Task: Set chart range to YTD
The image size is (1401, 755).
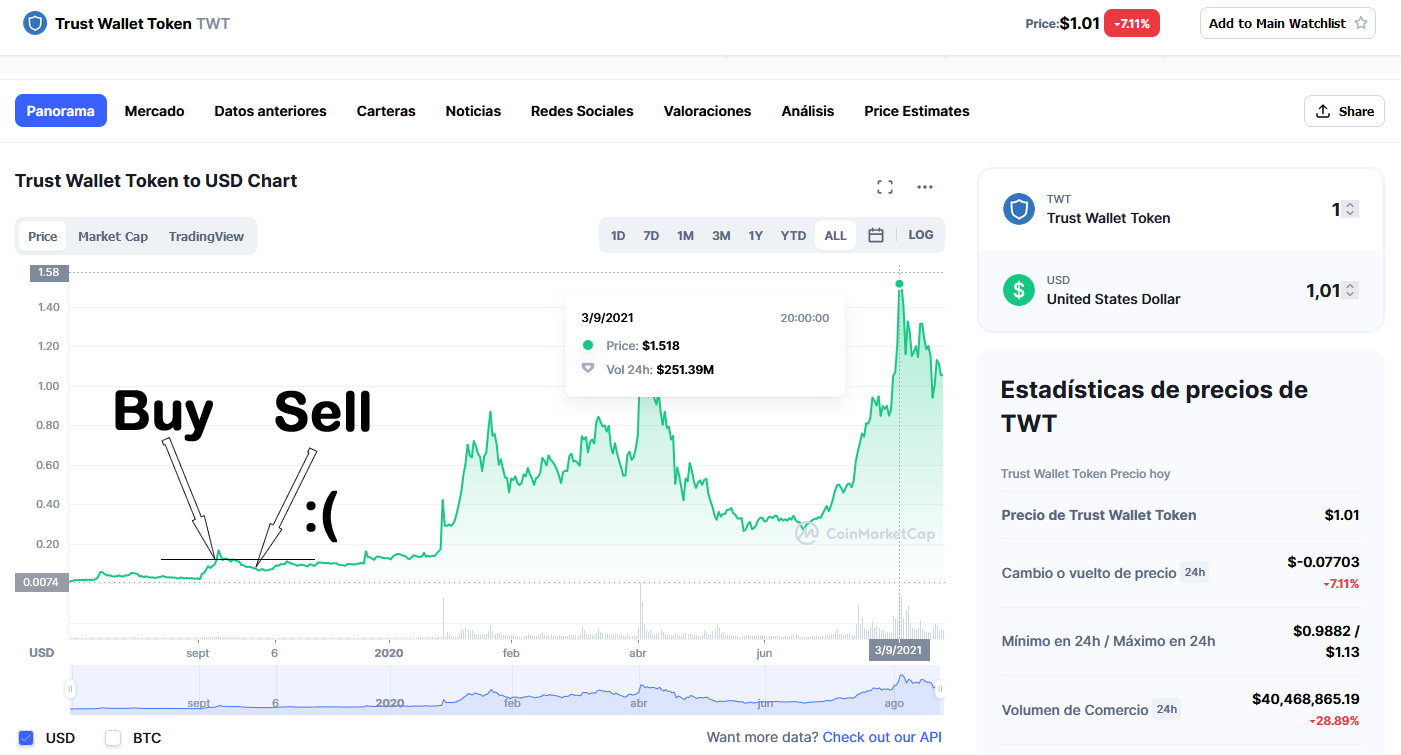Action: point(793,235)
